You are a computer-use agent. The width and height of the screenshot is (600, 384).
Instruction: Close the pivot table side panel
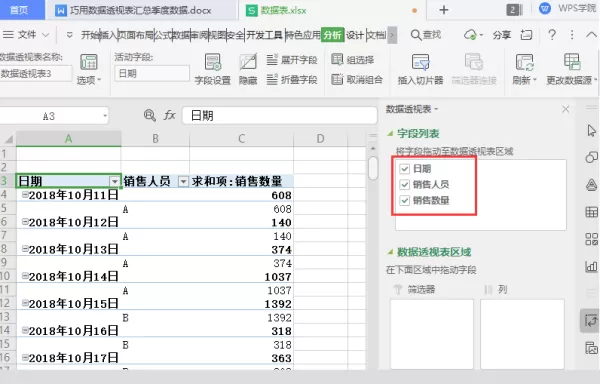click(566, 109)
